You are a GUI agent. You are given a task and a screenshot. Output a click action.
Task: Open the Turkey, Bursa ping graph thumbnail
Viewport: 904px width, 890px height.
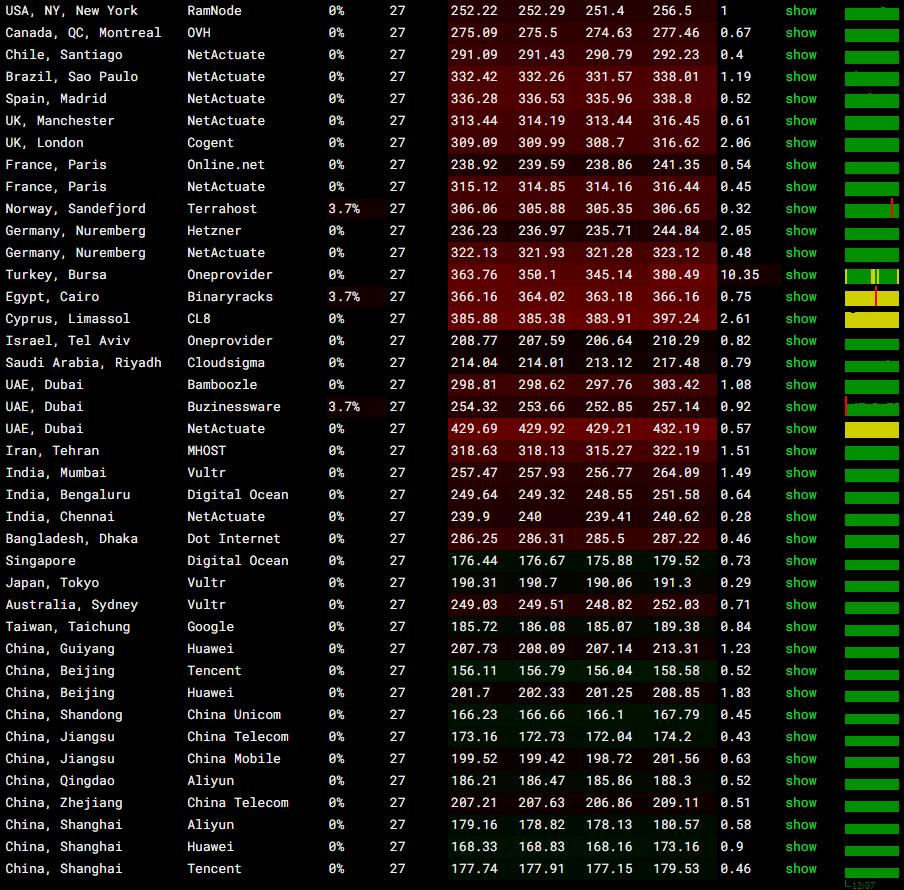pos(872,277)
